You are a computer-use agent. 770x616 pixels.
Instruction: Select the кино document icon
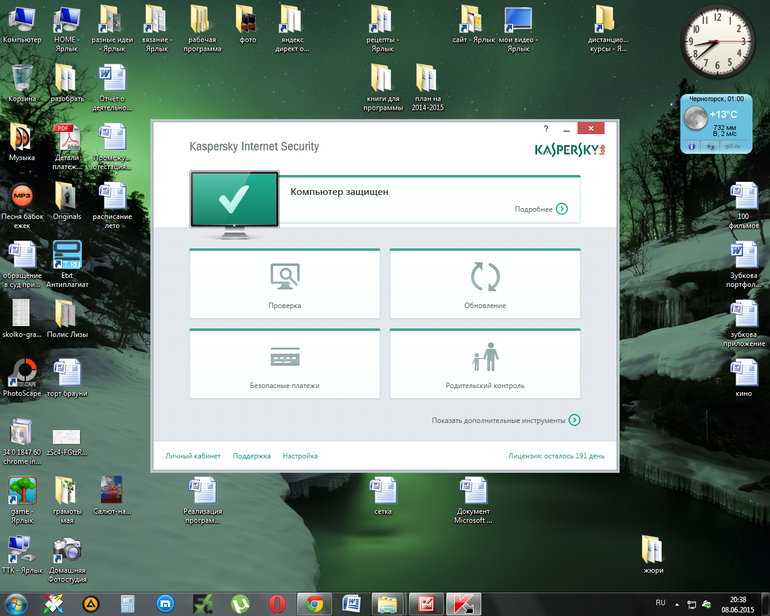743,378
